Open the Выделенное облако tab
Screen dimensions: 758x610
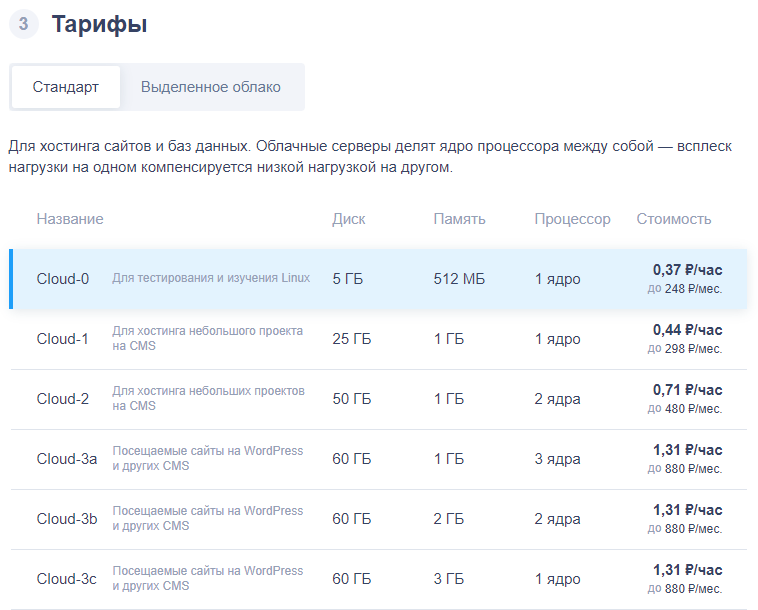(x=211, y=87)
